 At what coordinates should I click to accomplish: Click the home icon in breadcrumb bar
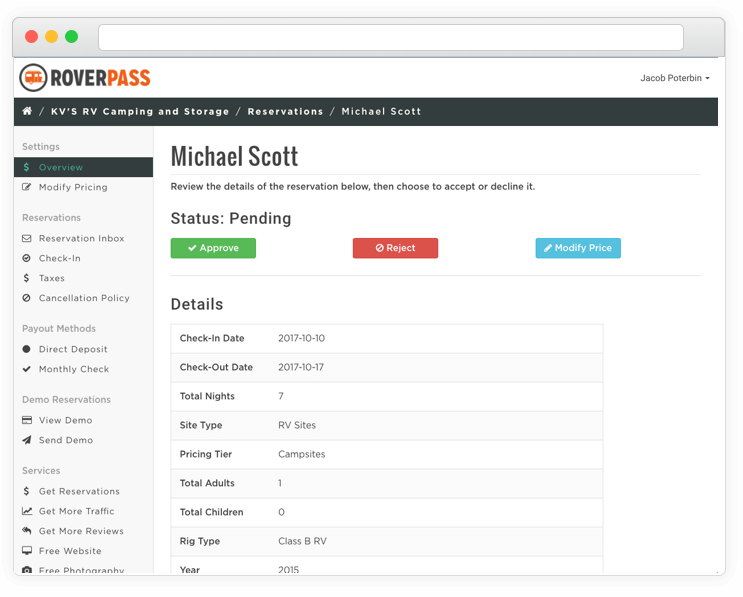[x=27, y=111]
